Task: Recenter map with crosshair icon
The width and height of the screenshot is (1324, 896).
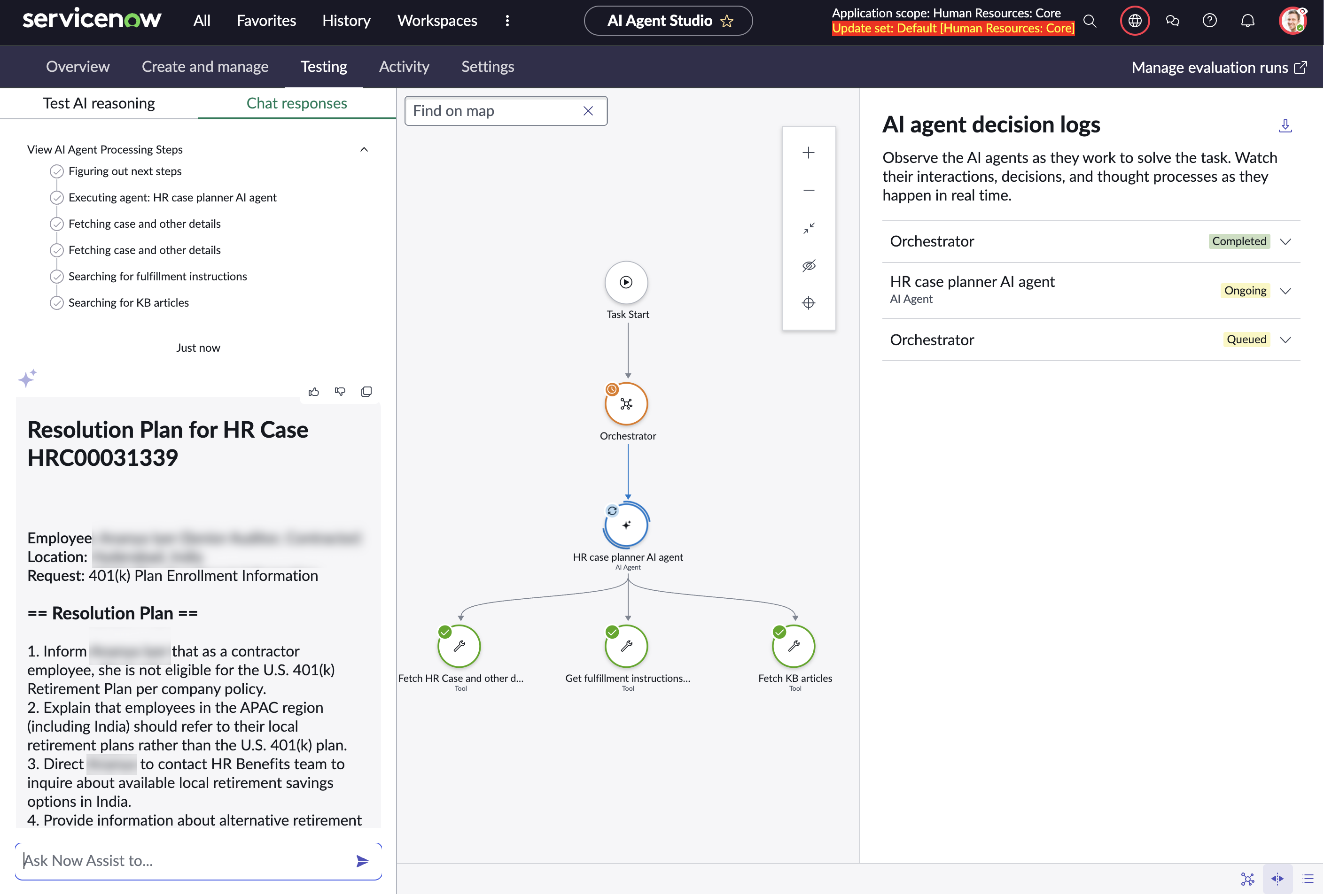Action: (809, 303)
